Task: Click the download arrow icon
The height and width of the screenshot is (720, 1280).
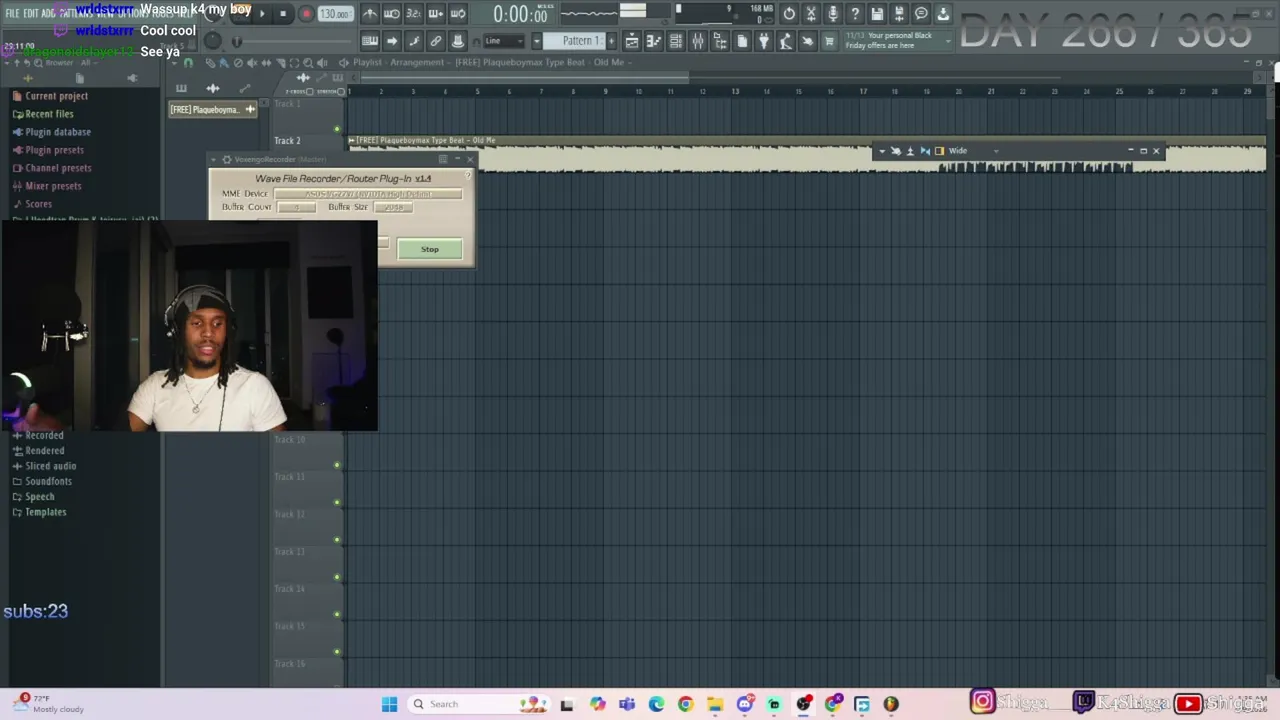Action: [943, 14]
